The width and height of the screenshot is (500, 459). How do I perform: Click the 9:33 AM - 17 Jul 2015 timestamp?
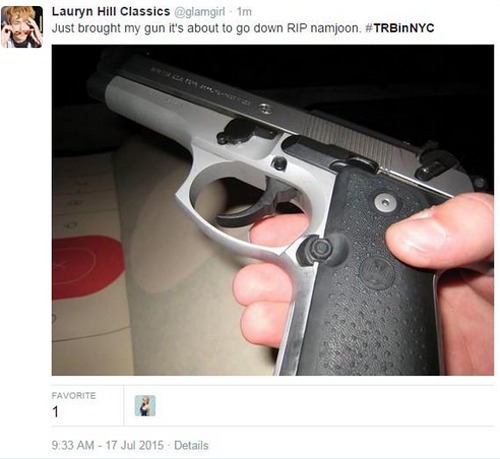[x=108, y=445]
